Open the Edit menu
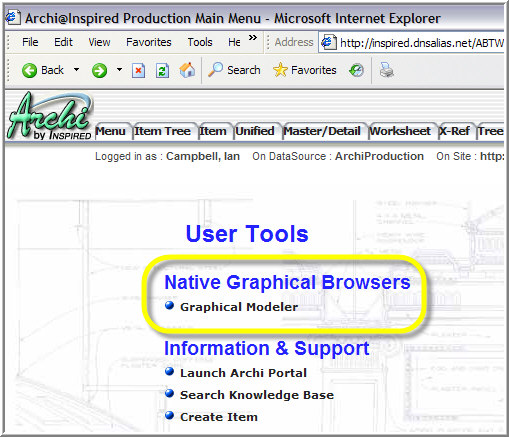509x437 pixels. pos(63,42)
